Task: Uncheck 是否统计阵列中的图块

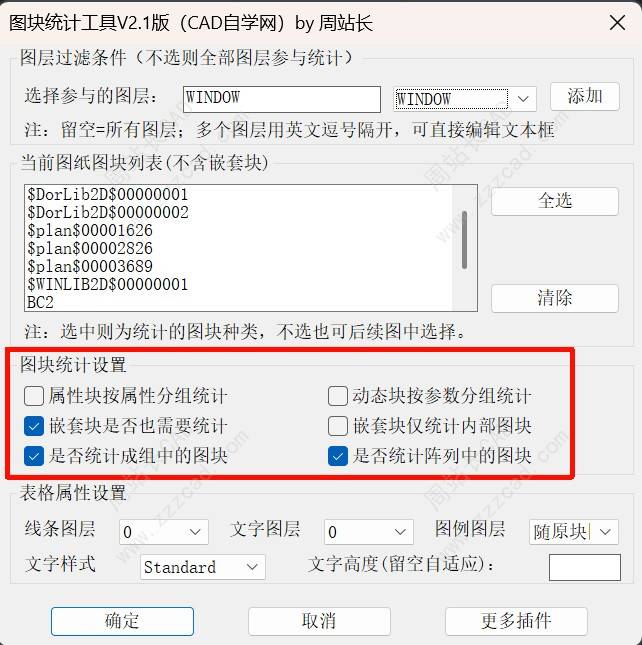Action: pos(338,456)
